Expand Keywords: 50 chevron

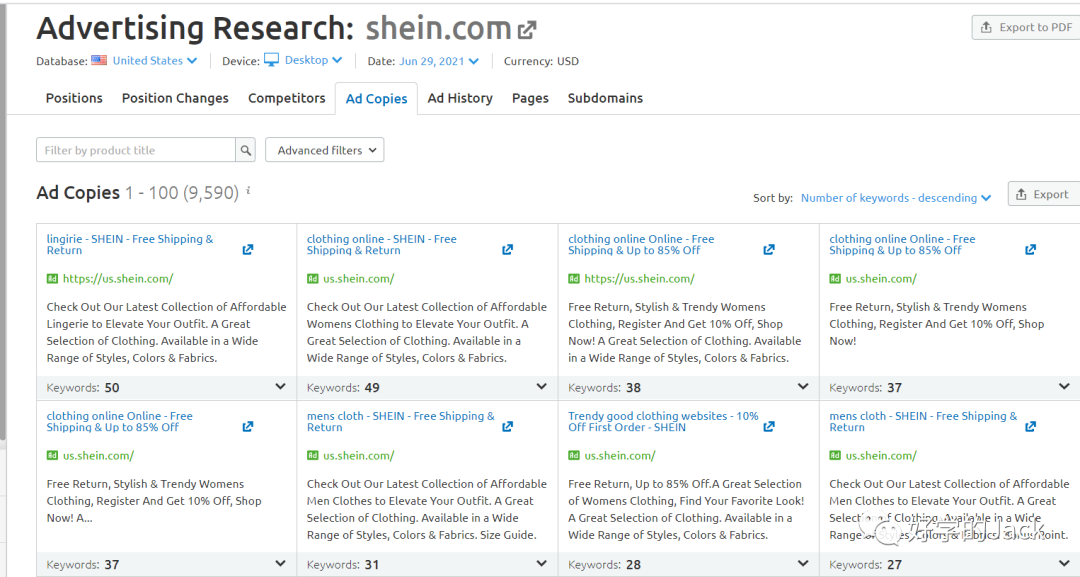coord(280,387)
